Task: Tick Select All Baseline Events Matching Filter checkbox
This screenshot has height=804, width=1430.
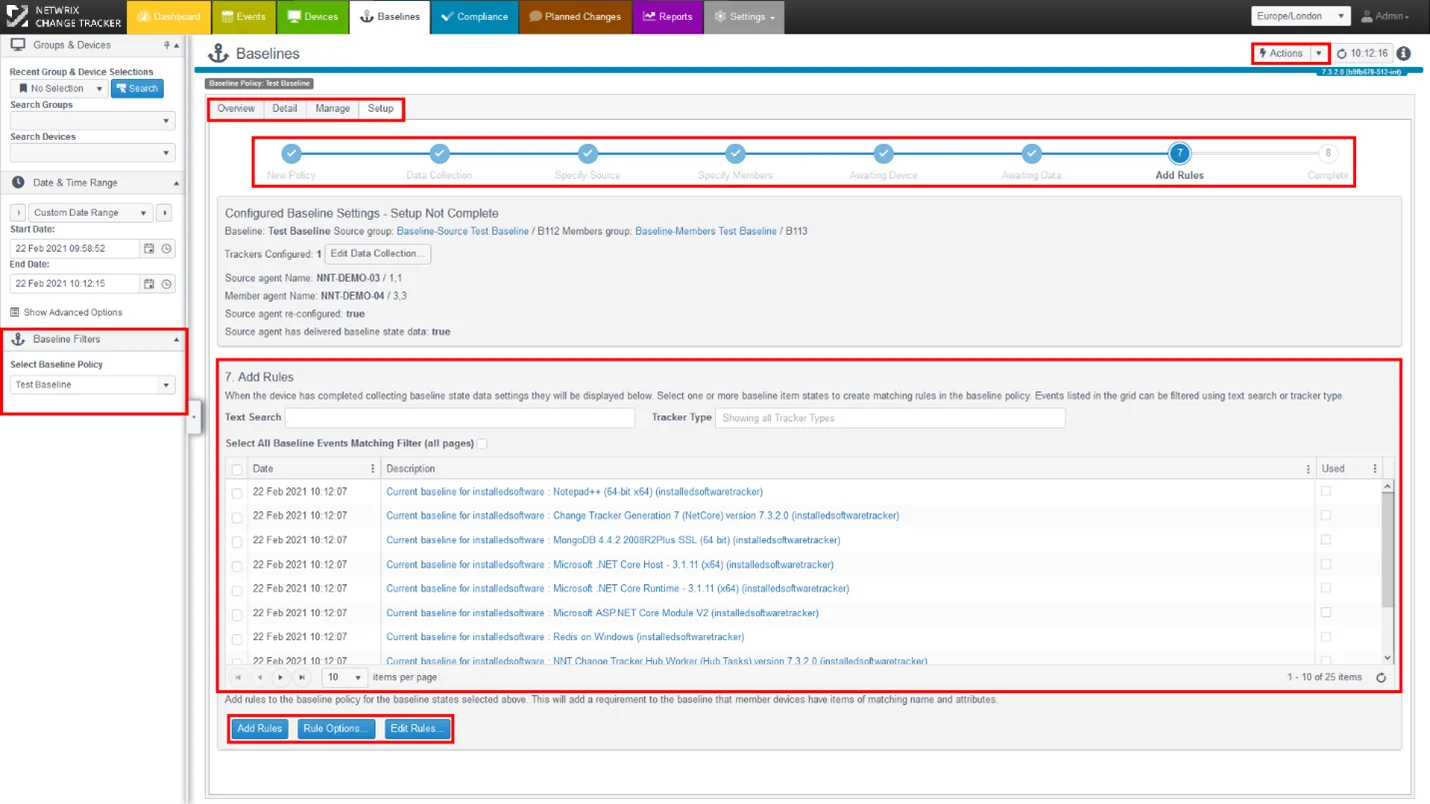Action: point(482,444)
